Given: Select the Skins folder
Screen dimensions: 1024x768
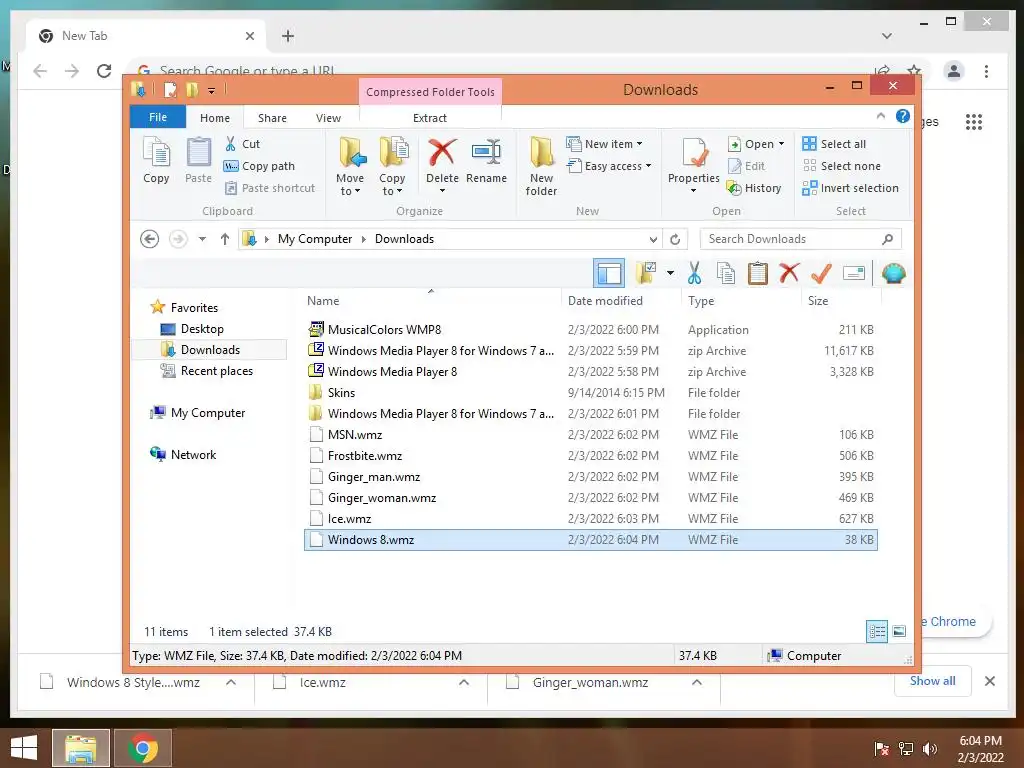Looking at the screenshot, I should 591,392.
